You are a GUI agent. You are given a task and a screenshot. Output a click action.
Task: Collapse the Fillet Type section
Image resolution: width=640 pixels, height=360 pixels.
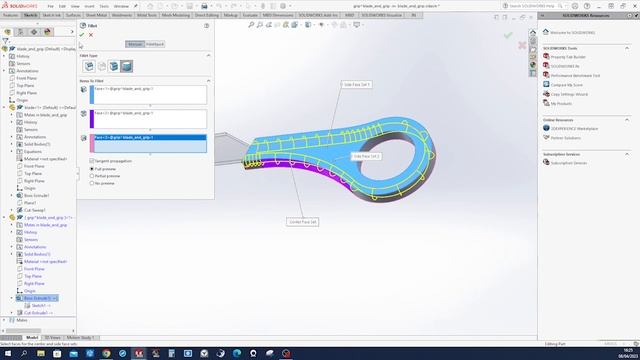pos(209,56)
